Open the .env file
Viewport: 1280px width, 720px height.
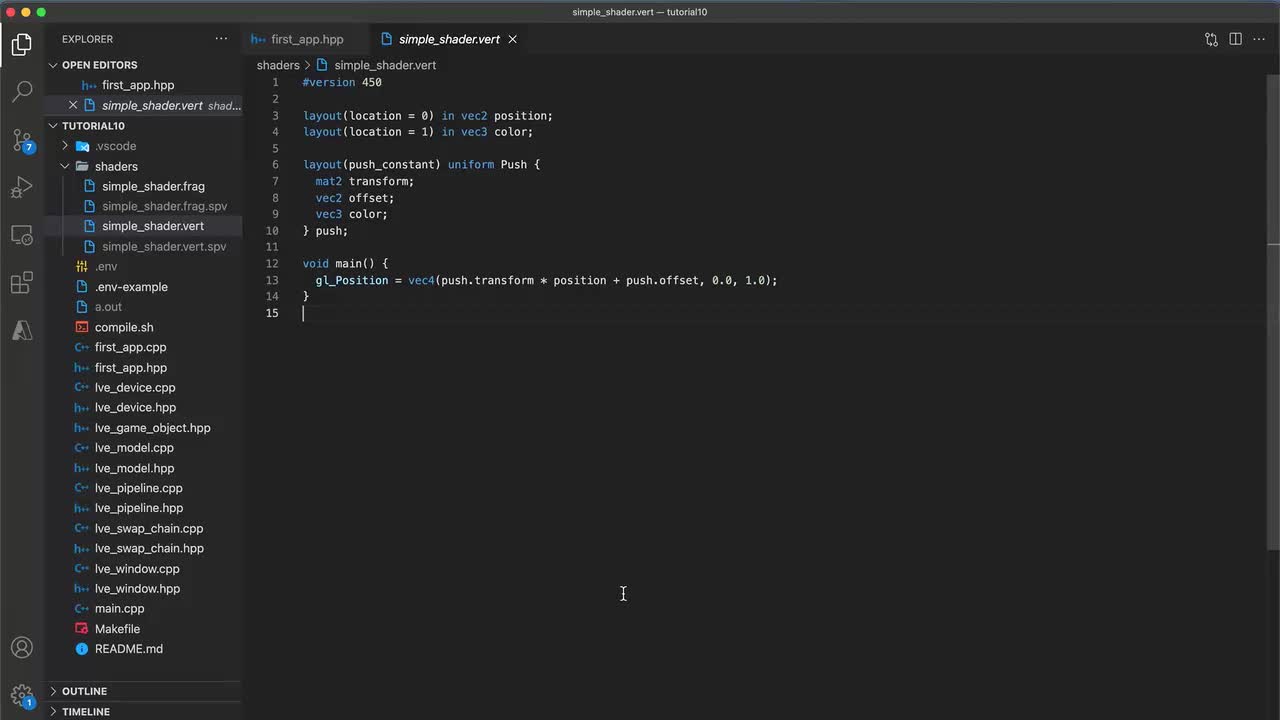click(x=106, y=266)
